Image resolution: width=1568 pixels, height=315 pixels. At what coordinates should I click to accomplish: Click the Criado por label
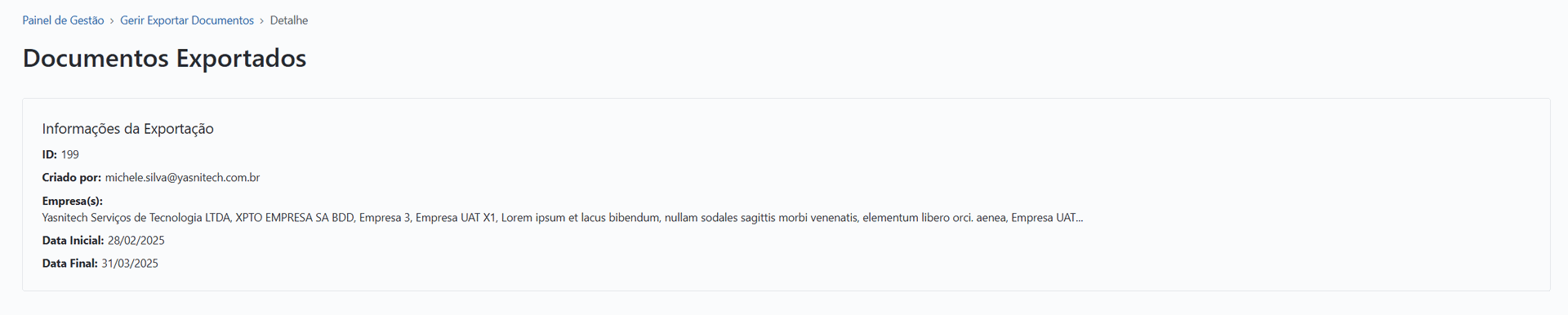coord(72,177)
